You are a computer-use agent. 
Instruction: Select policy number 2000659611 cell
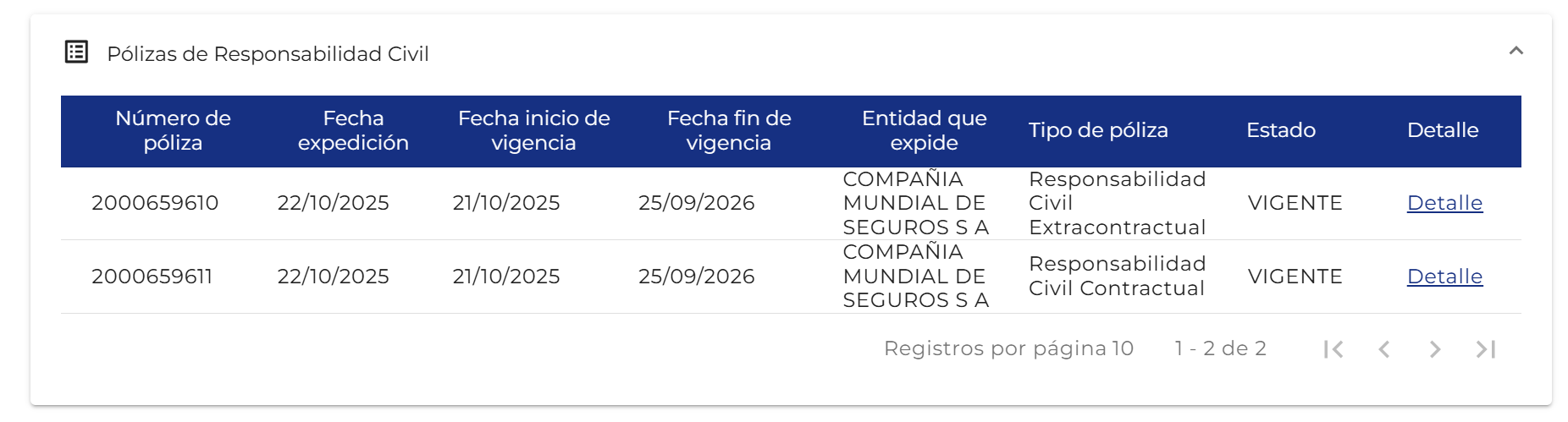152,277
